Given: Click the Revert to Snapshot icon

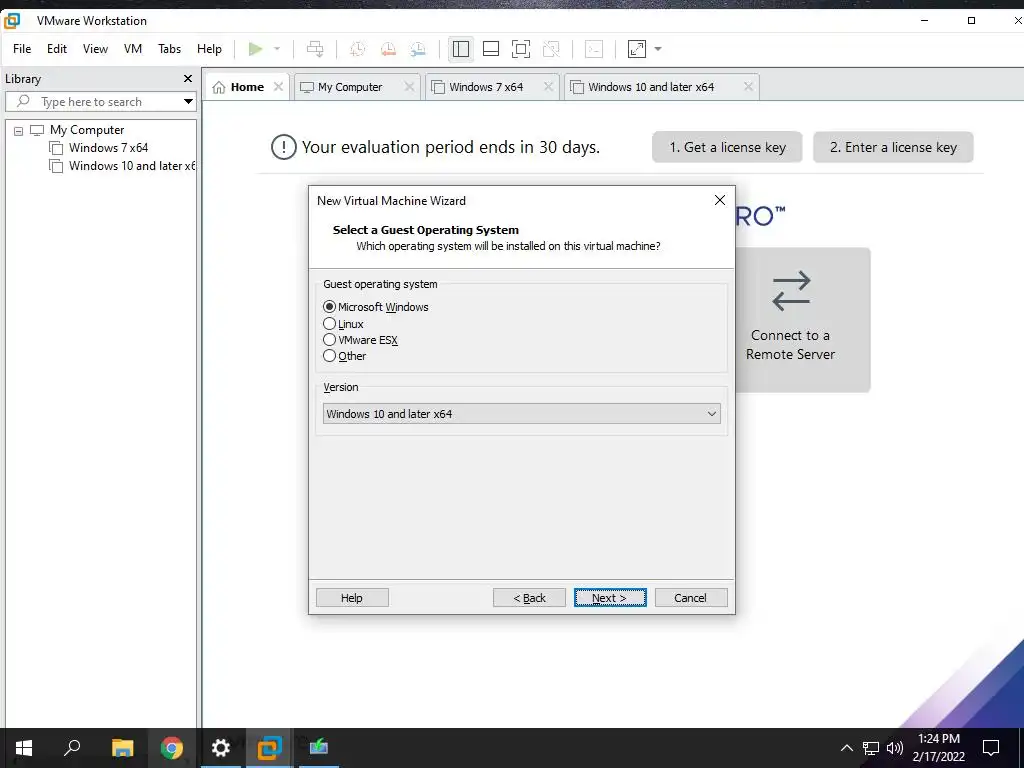Looking at the screenshot, I should 388,49.
